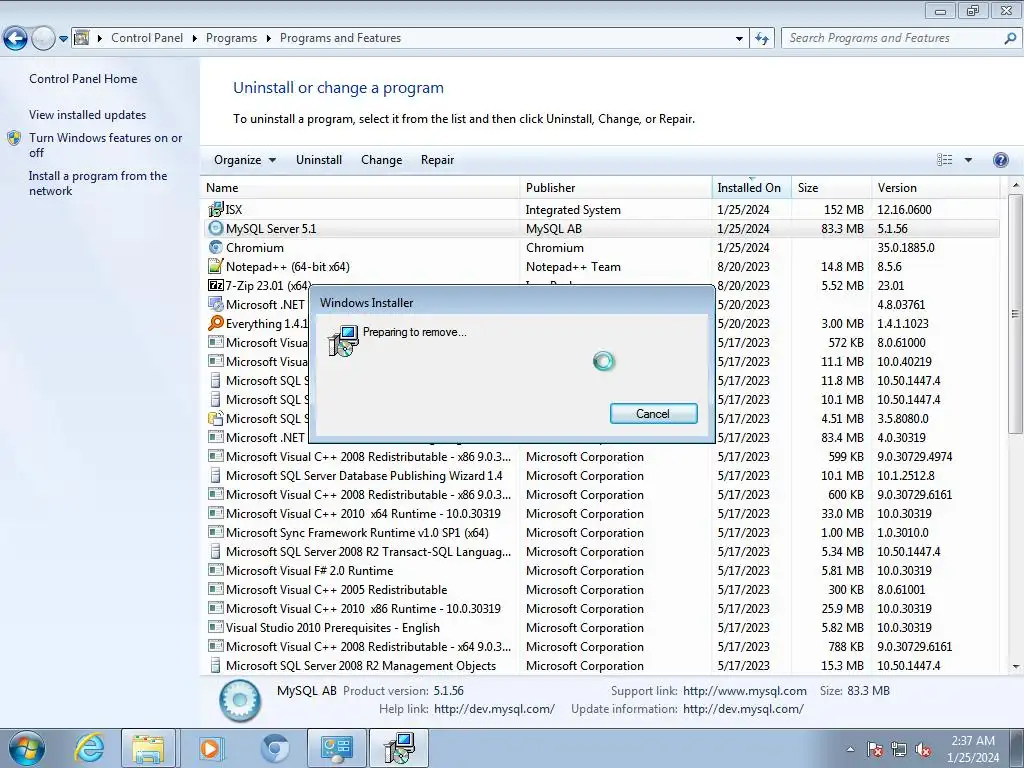Click Repair in the toolbar
The image size is (1024, 768).
438,160
